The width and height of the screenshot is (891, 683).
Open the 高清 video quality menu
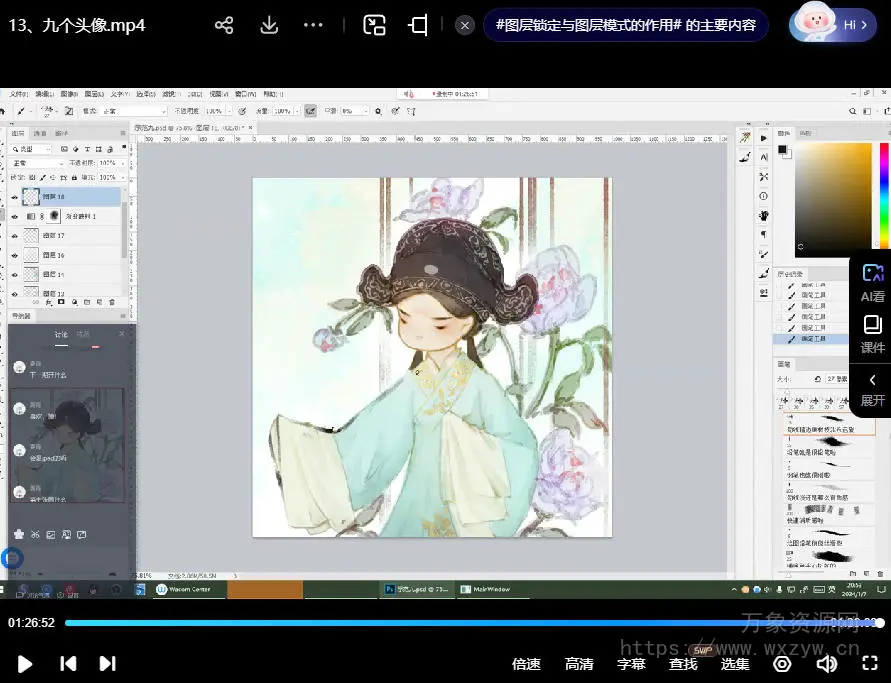(579, 663)
